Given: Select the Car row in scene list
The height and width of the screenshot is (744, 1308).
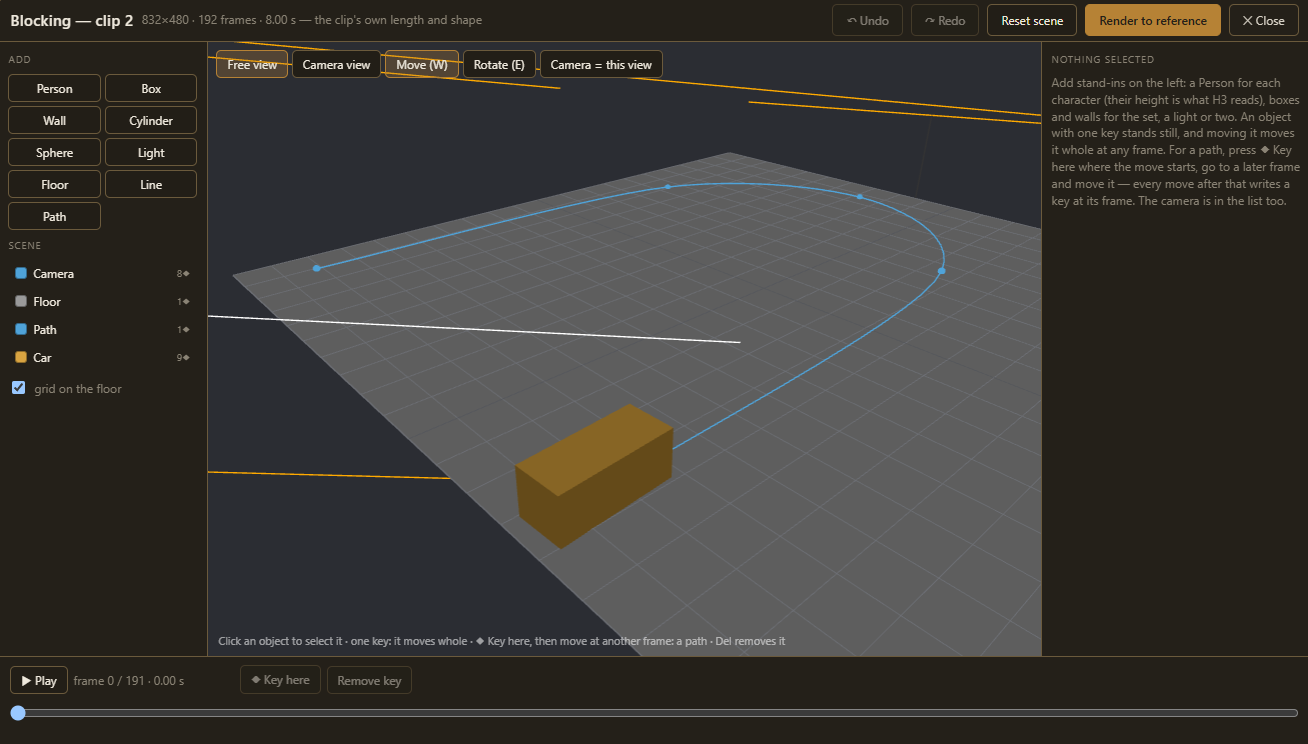Looking at the screenshot, I should coord(103,357).
